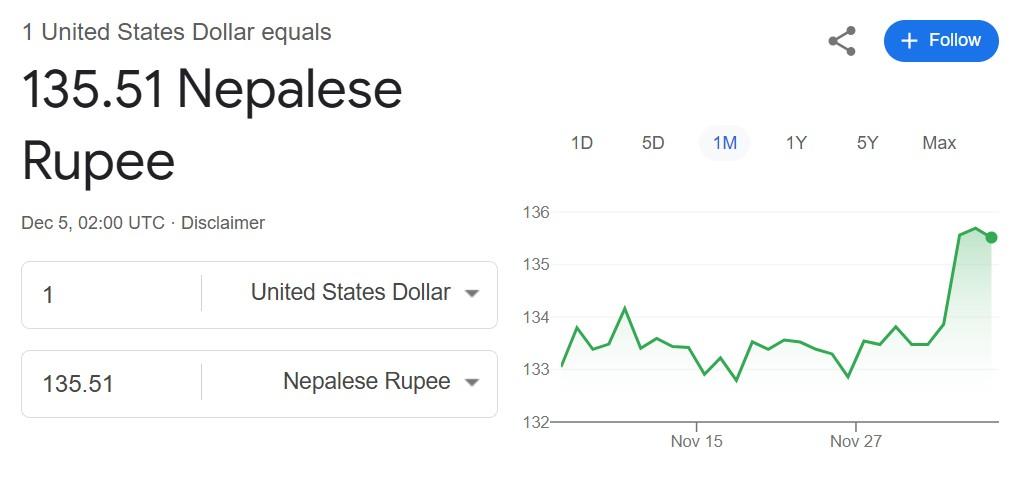1017x484 pixels.
Task: Click the share icon
Action: click(x=842, y=41)
